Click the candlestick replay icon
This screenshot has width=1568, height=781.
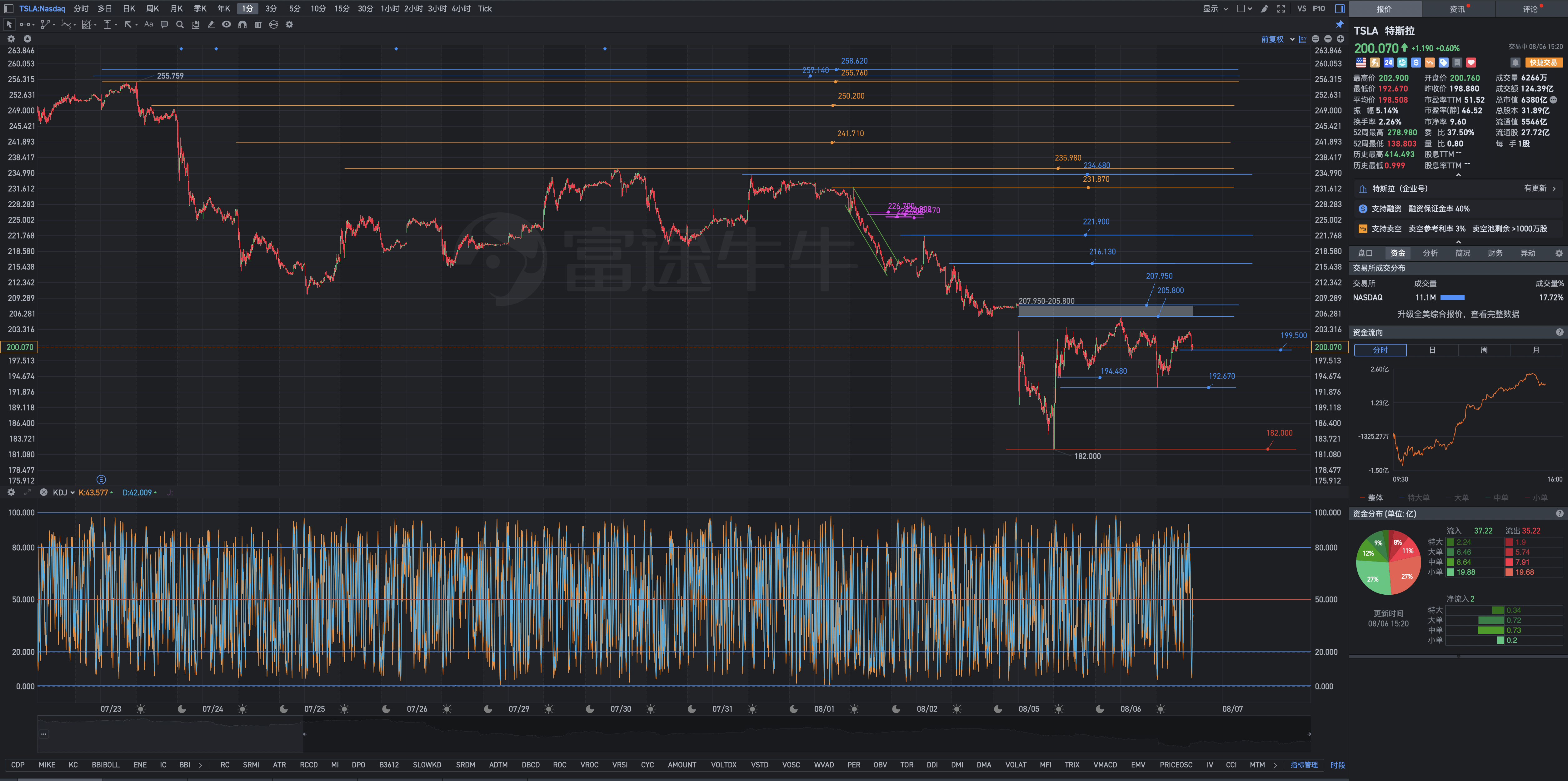click(195, 24)
